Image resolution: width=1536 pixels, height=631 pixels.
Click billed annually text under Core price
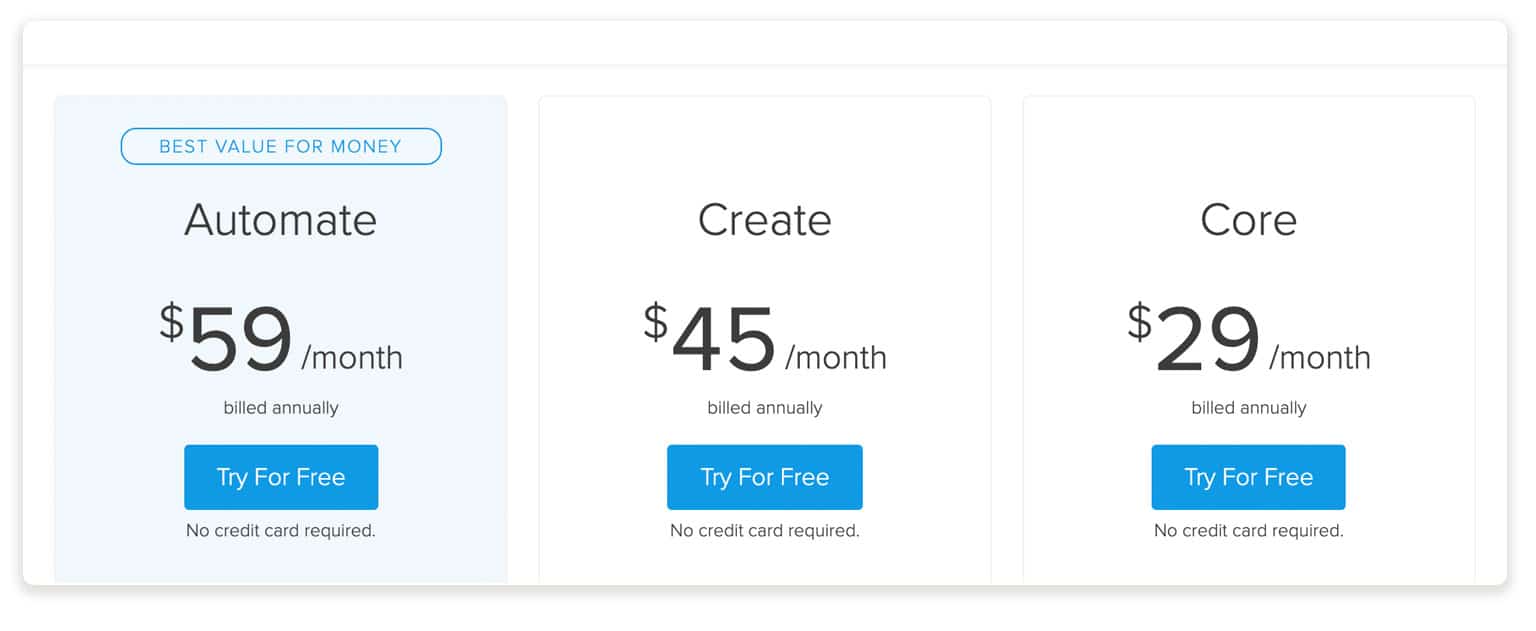pyautogui.click(x=1249, y=408)
